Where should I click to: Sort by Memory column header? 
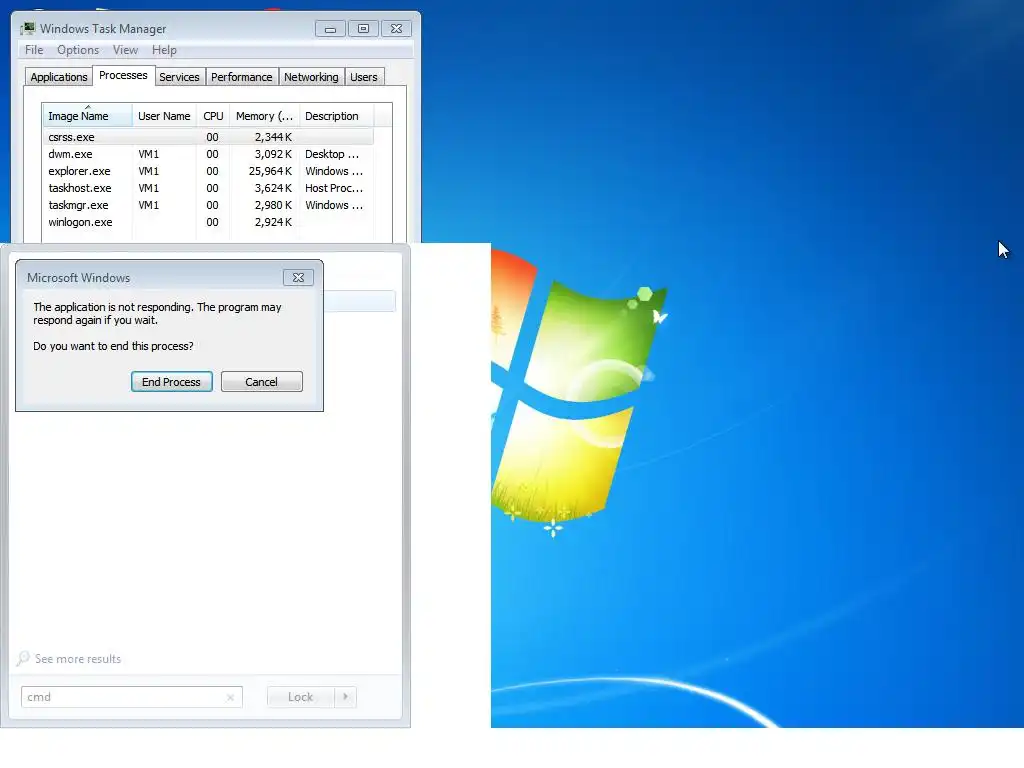tap(264, 116)
